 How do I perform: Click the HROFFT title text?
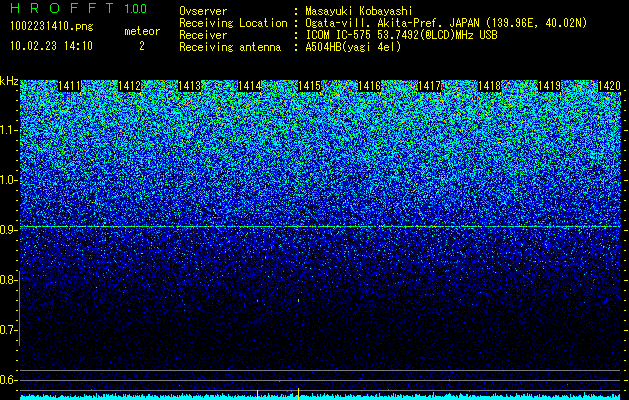point(62,8)
